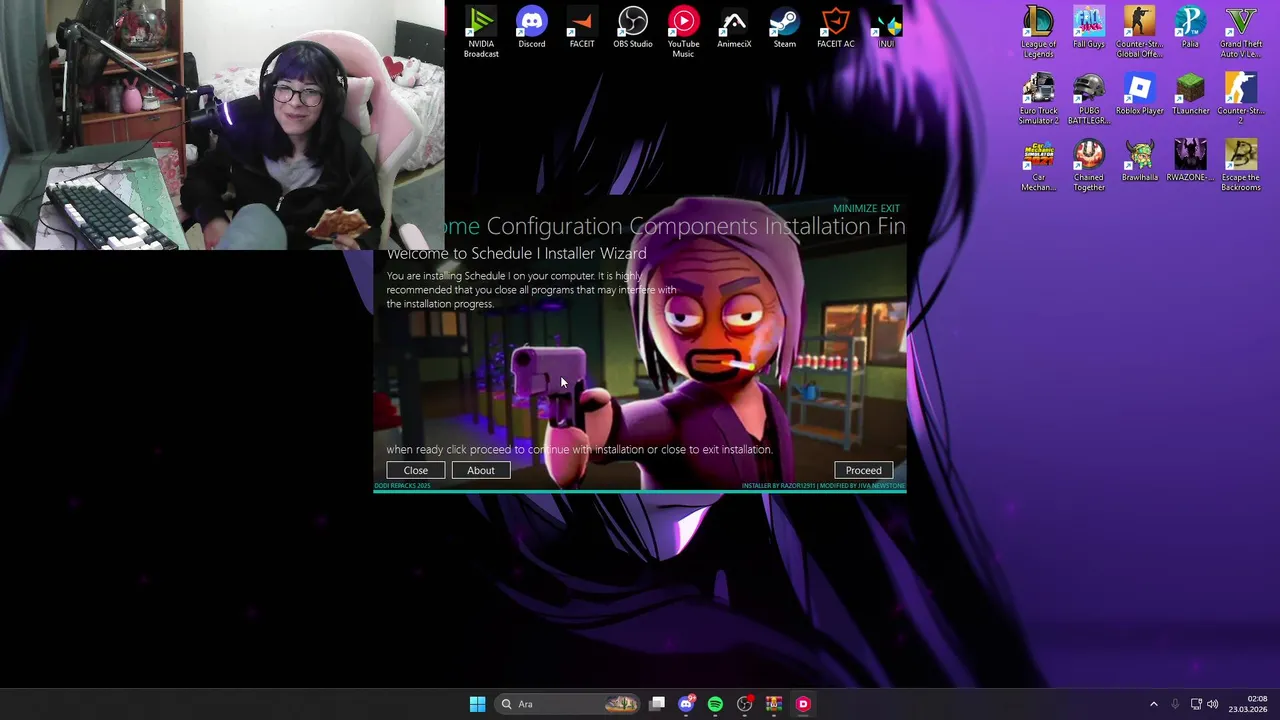This screenshot has width=1280, height=720.
Task: Open OBS Studio desktop shortcut
Action: pyautogui.click(x=633, y=28)
